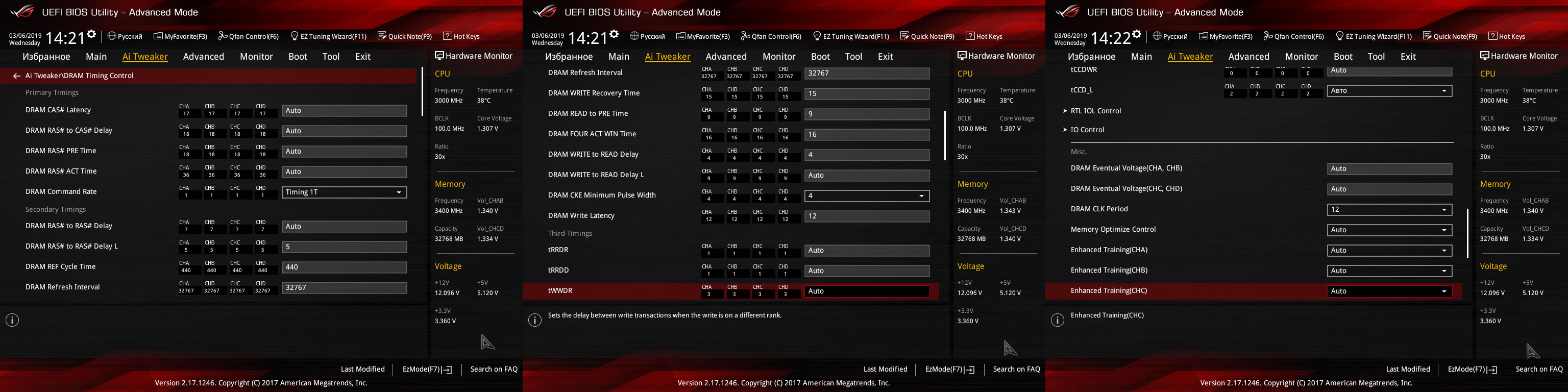Click Search on FAQ in left screenshot
Image resolution: width=1568 pixels, height=392 pixels.
pos(494,370)
